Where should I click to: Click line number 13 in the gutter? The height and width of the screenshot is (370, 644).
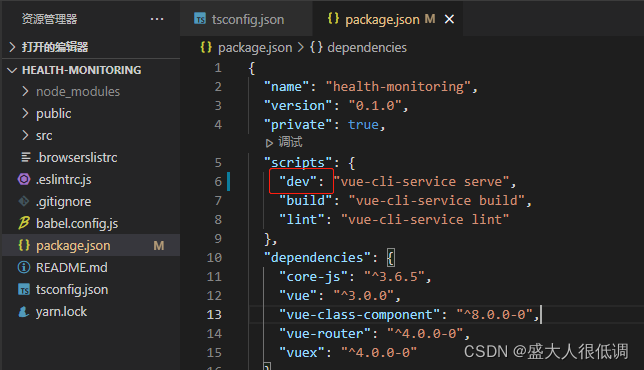[x=214, y=315]
